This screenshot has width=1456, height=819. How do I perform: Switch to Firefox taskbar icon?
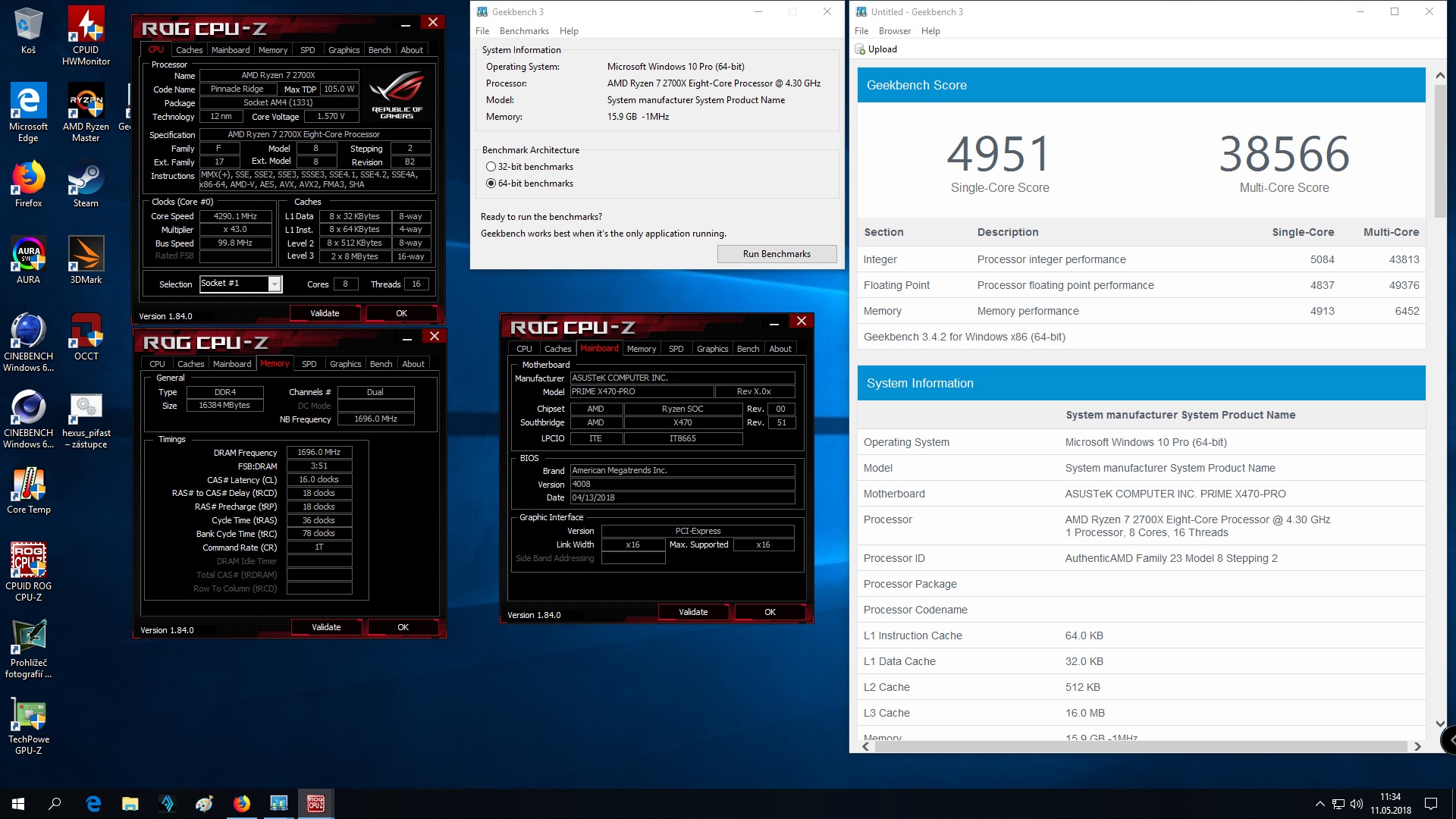coord(242,804)
